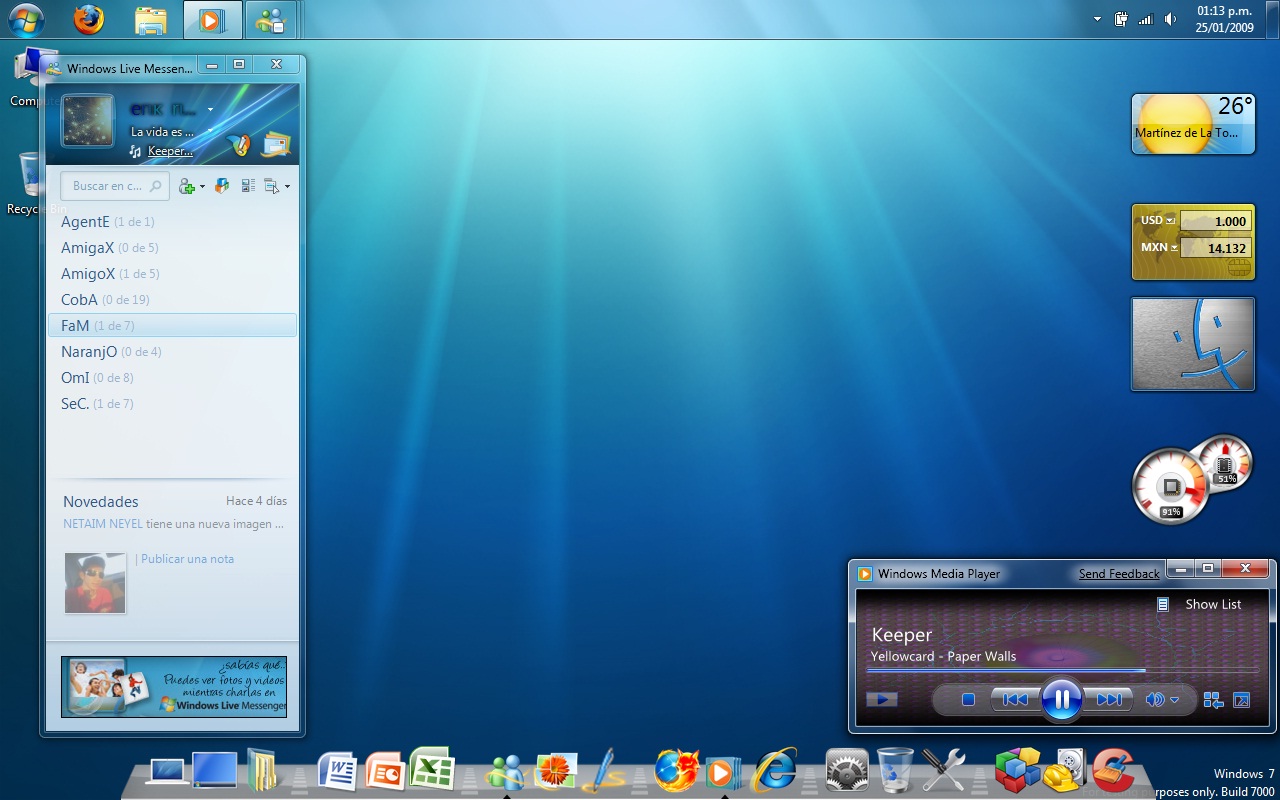
Task: Open the USD currency dropdown in gadget
Action: coord(1170,221)
